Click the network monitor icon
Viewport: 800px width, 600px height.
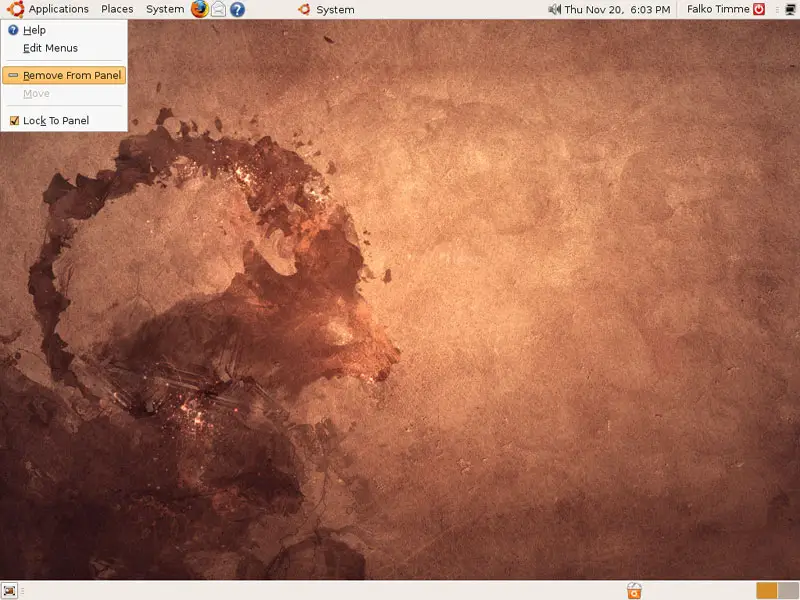[x=790, y=9]
